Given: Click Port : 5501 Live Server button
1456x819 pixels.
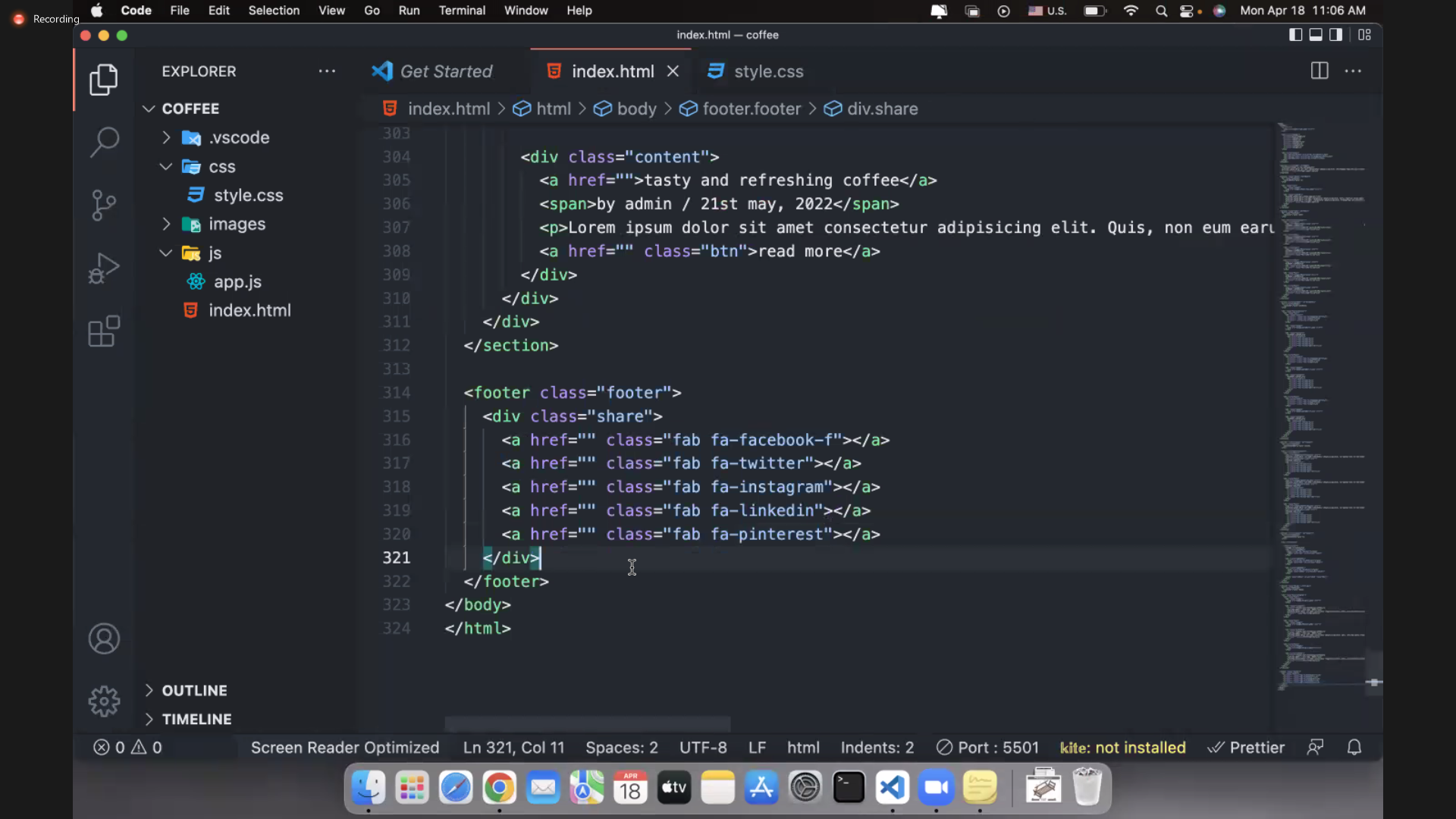Looking at the screenshot, I should [988, 748].
